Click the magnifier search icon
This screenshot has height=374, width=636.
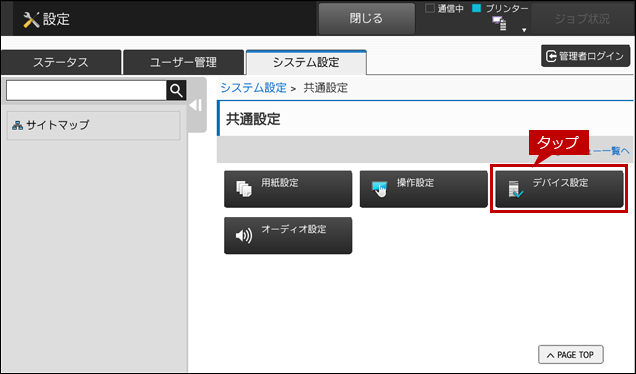[176, 90]
